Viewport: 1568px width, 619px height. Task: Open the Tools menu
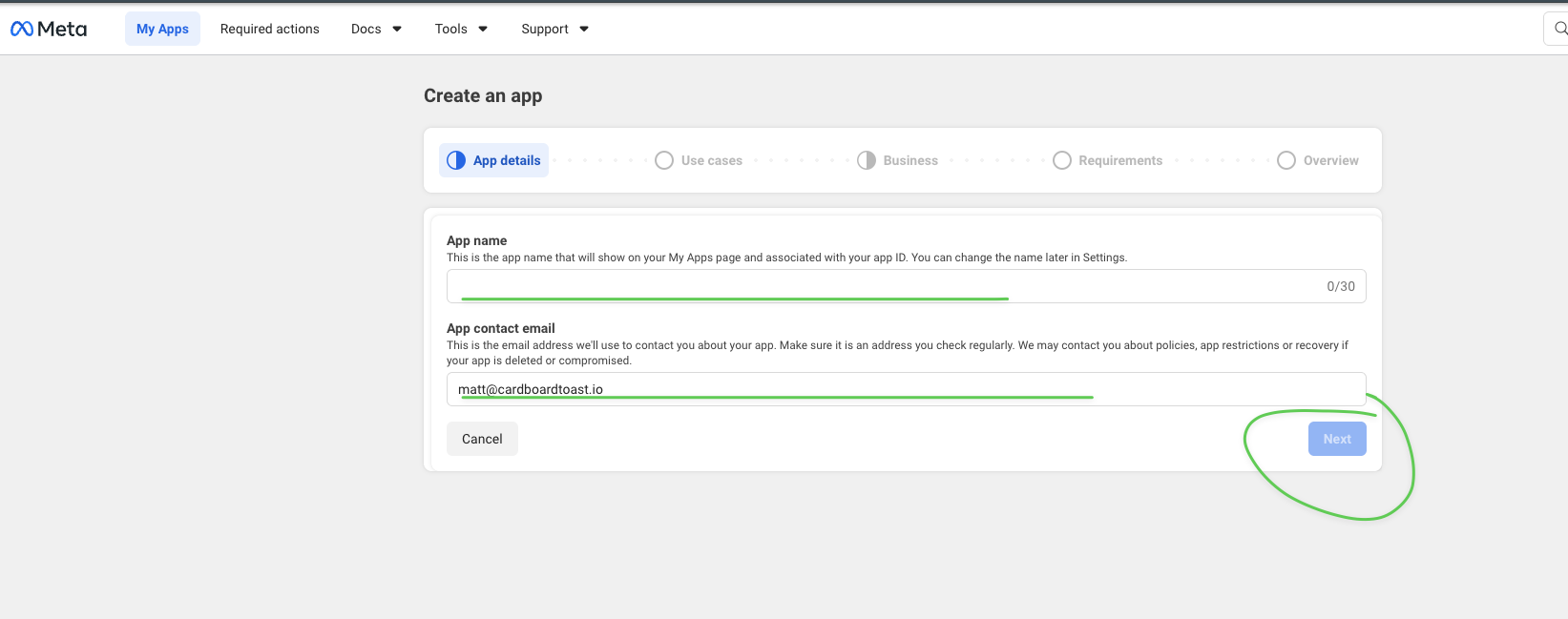coord(461,29)
